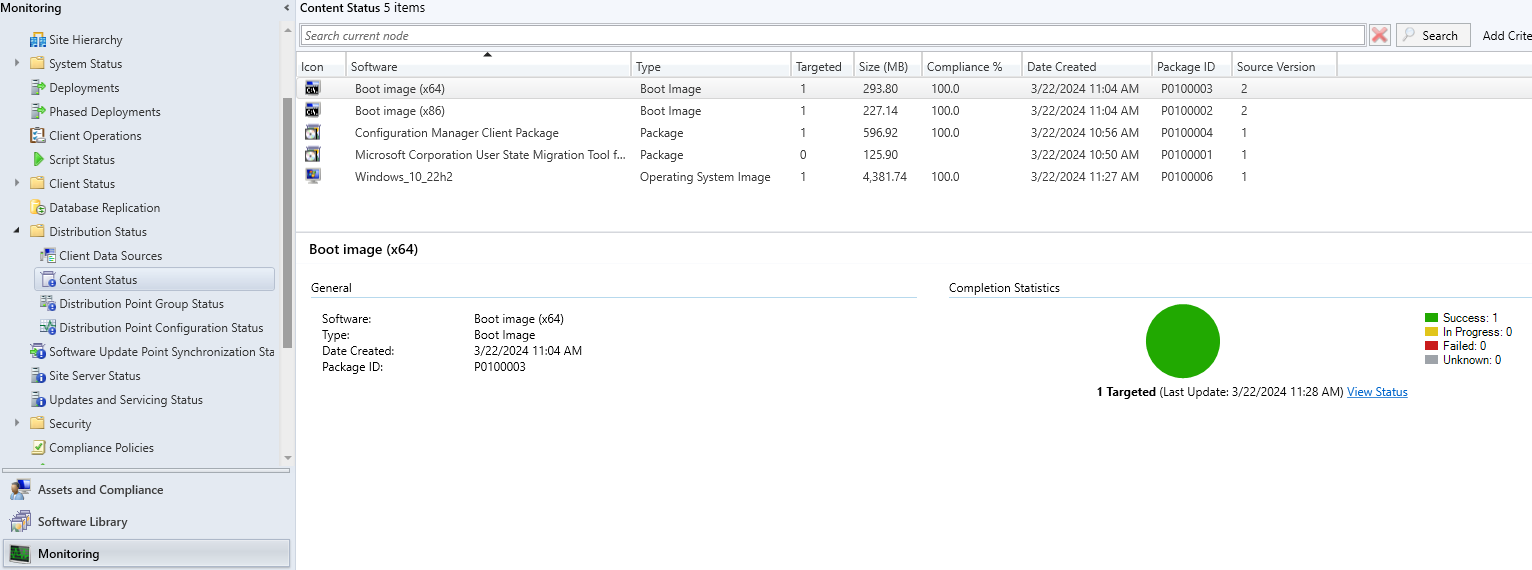Click the Boot image (x86) row icon
The height and width of the screenshot is (570, 1532).
(313, 111)
